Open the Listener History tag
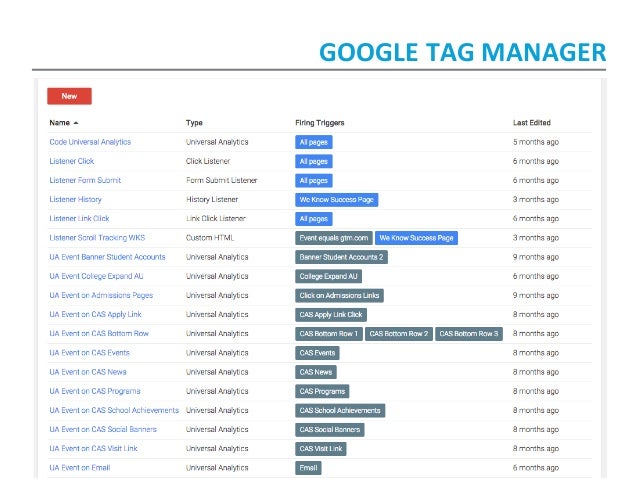Viewport: 638px width, 479px height. tap(75, 199)
